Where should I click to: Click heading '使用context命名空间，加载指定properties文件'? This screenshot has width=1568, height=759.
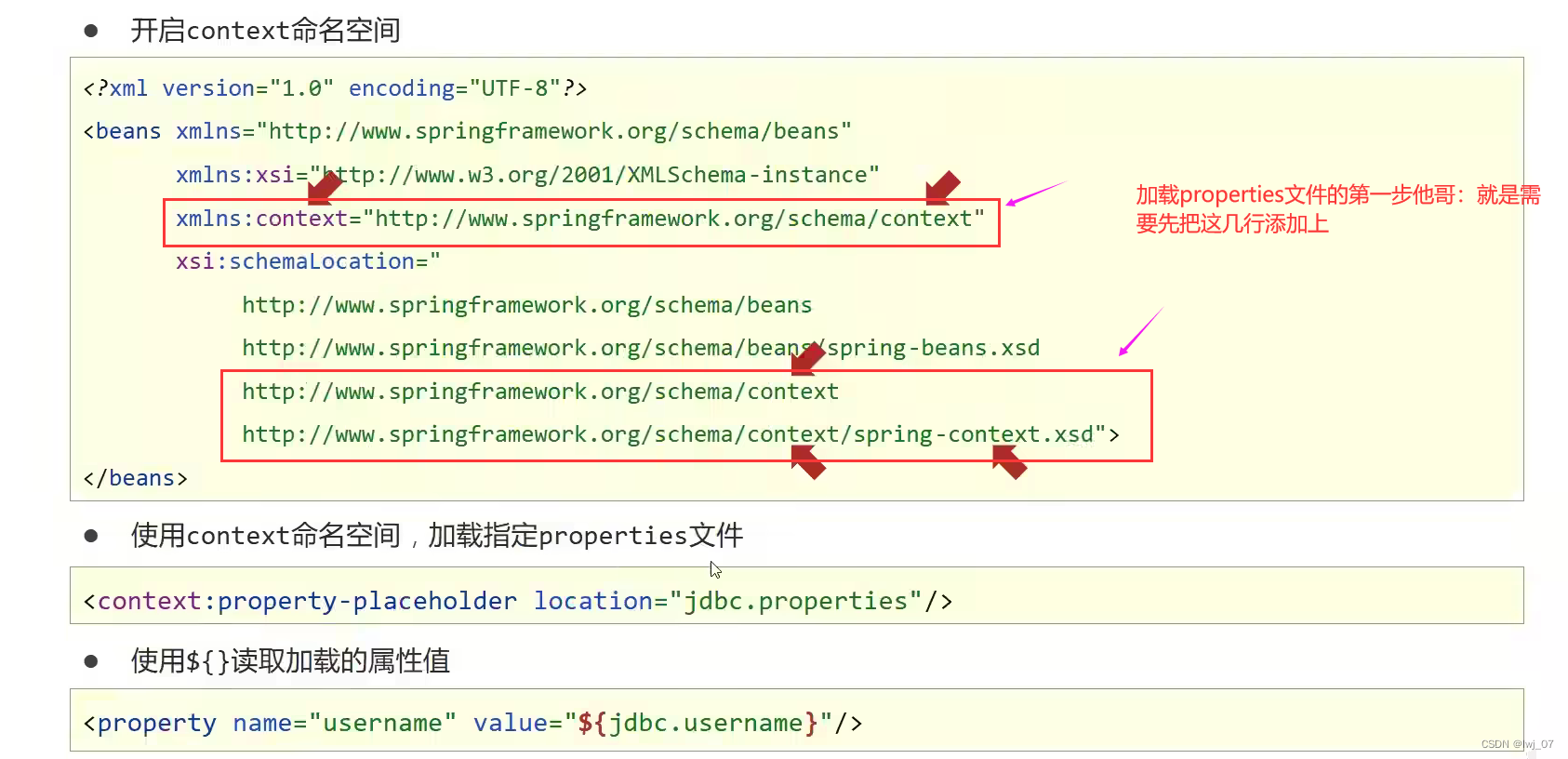pos(437,536)
